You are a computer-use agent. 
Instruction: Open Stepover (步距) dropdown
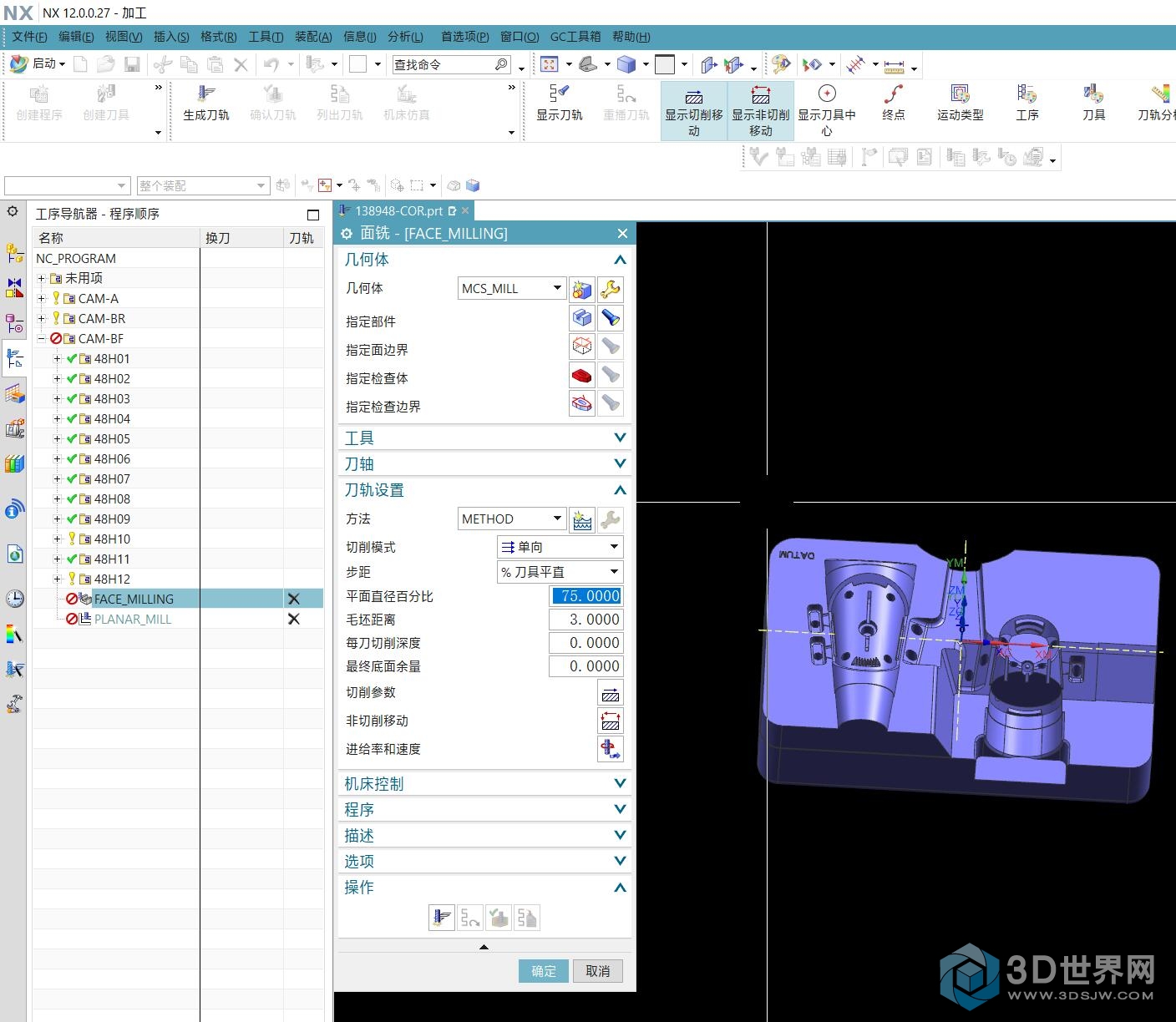click(560, 572)
